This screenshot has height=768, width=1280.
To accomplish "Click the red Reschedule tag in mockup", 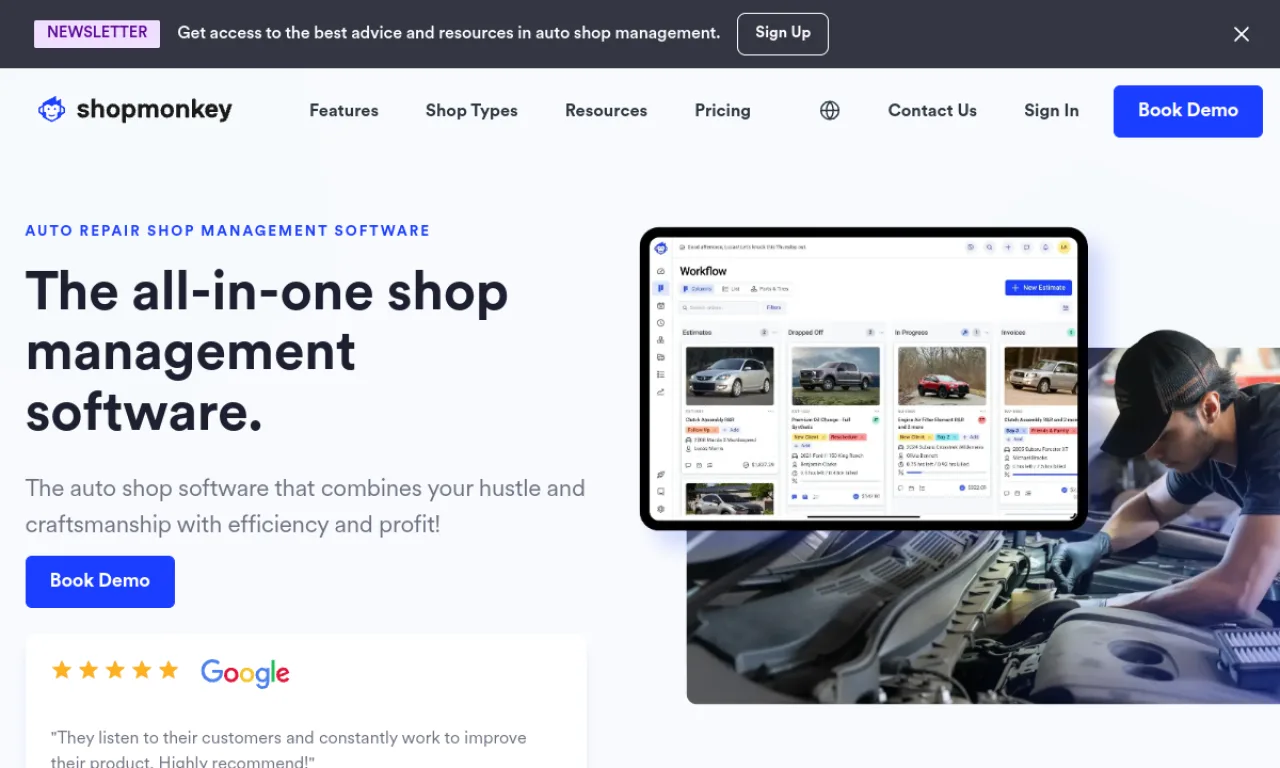I will [848, 437].
